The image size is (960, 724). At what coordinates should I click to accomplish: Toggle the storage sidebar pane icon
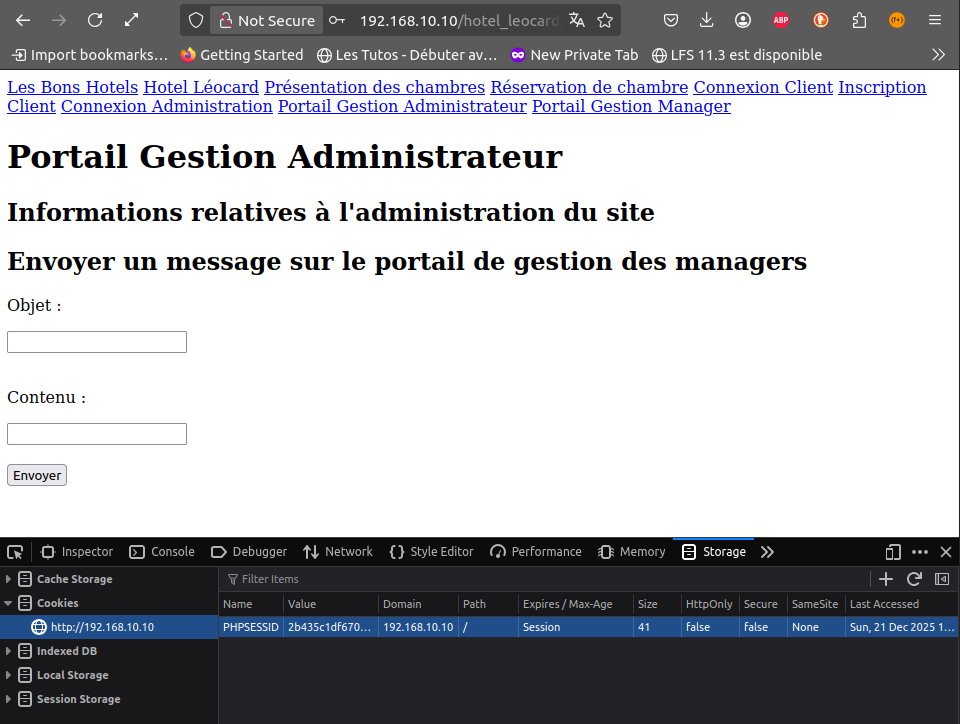(x=941, y=579)
